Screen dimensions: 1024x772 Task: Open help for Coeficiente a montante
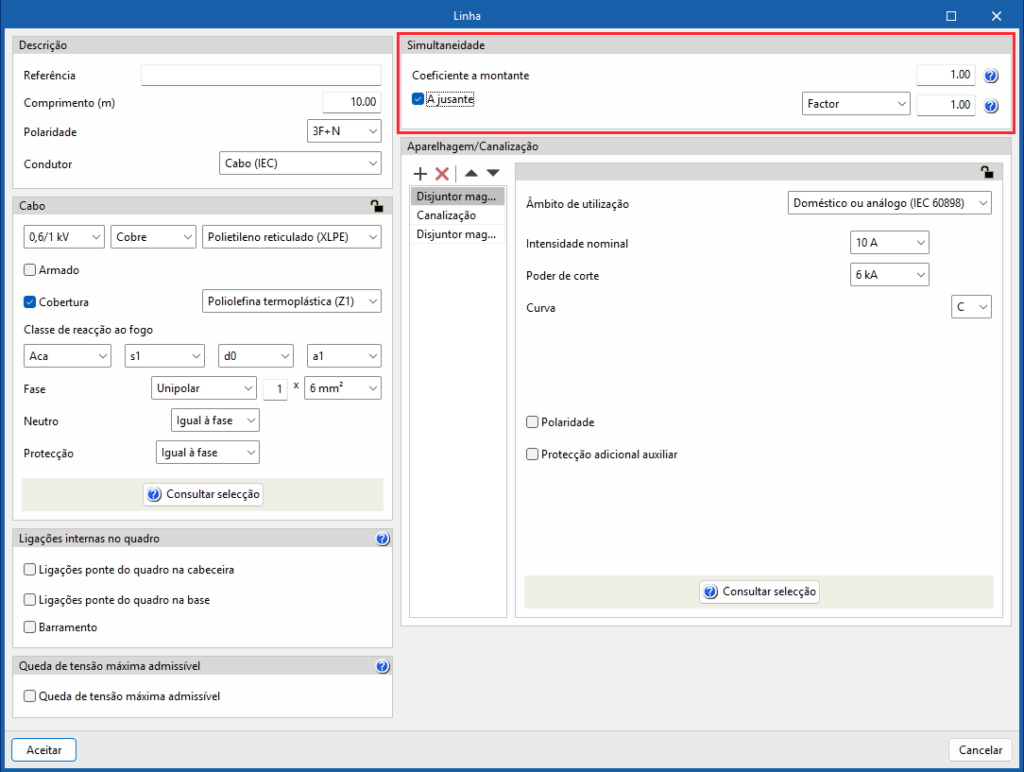coord(991,76)
